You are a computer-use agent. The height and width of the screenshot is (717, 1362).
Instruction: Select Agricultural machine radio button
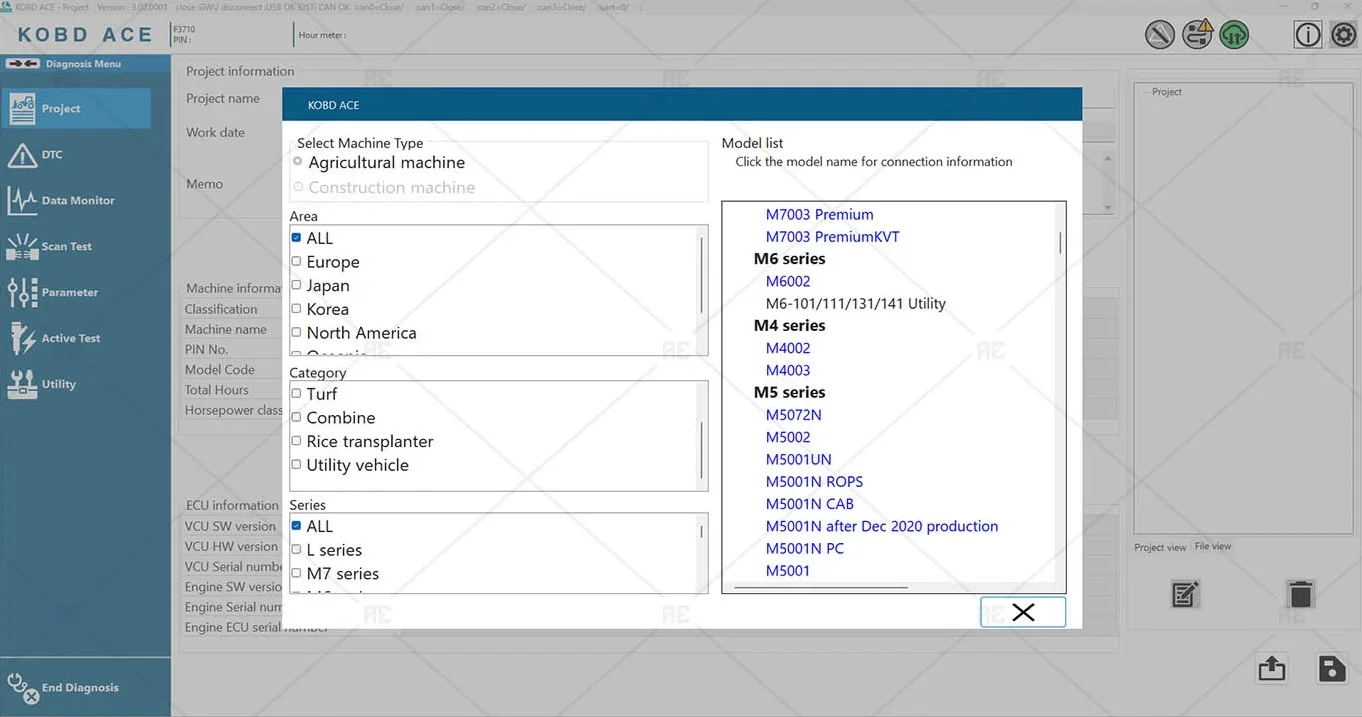pyautogui.click(x=298, y=162)
